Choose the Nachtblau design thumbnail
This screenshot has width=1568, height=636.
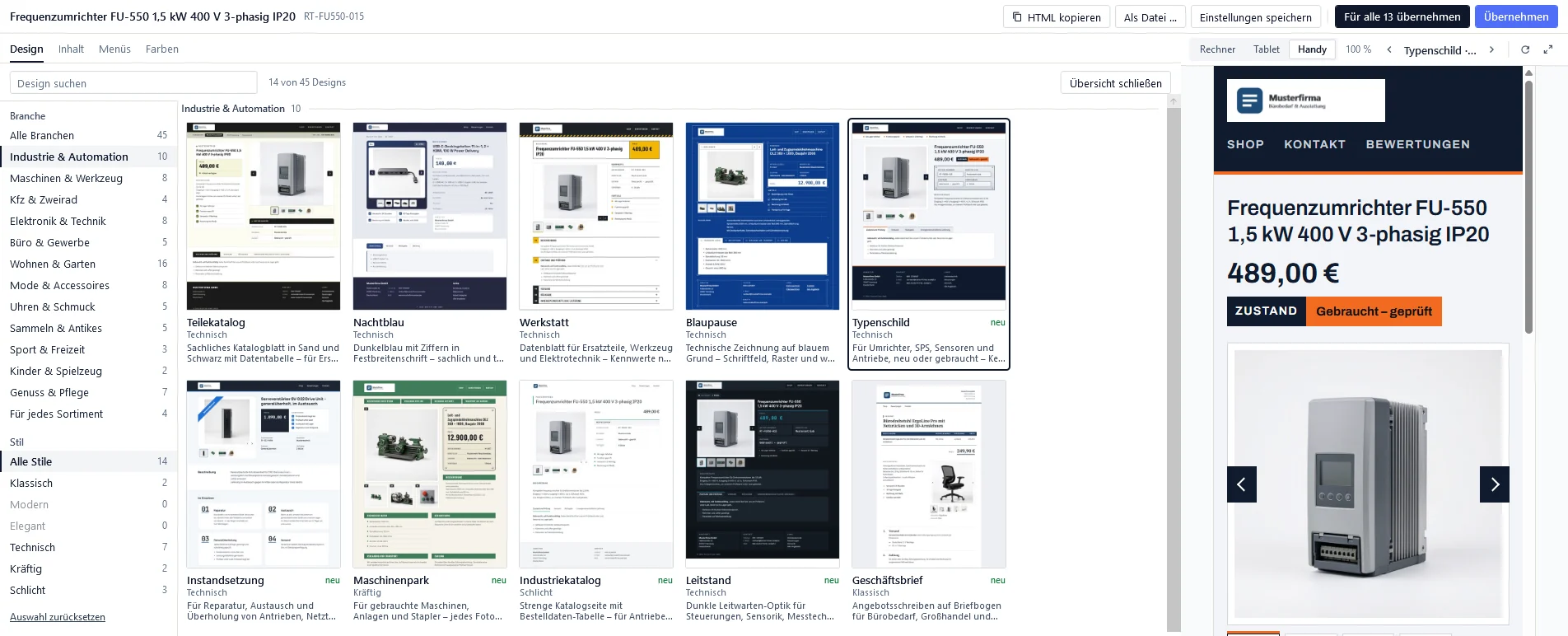click(x=430, y=216)
